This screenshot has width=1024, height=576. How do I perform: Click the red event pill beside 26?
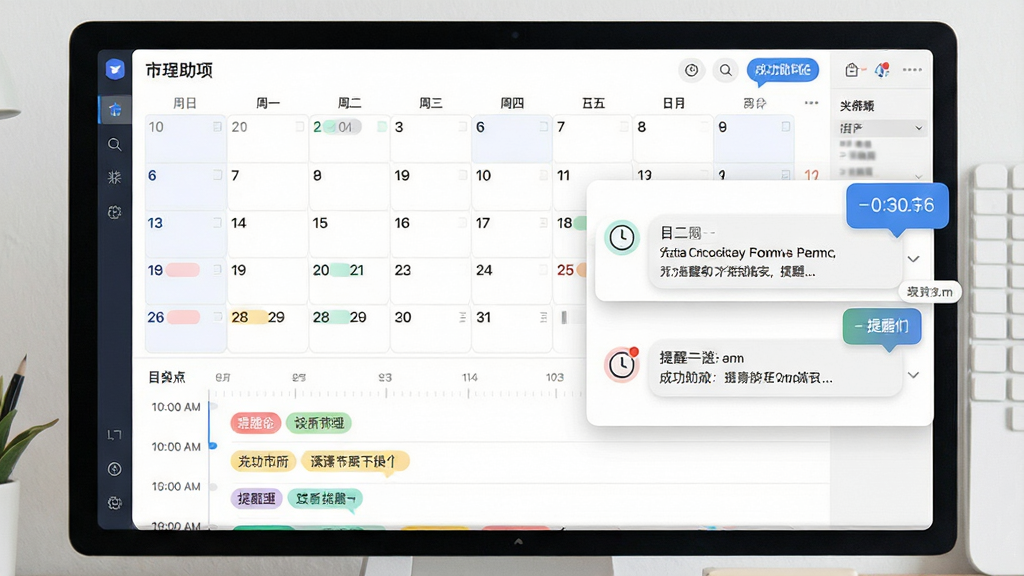pos(183,317)
